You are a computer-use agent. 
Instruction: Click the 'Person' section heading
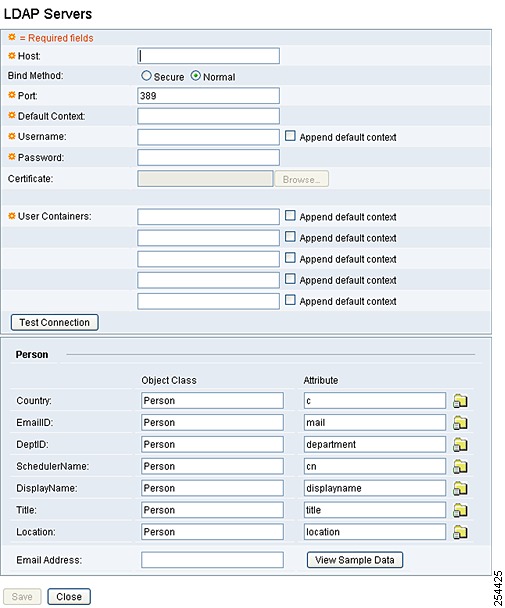[32, 355]
